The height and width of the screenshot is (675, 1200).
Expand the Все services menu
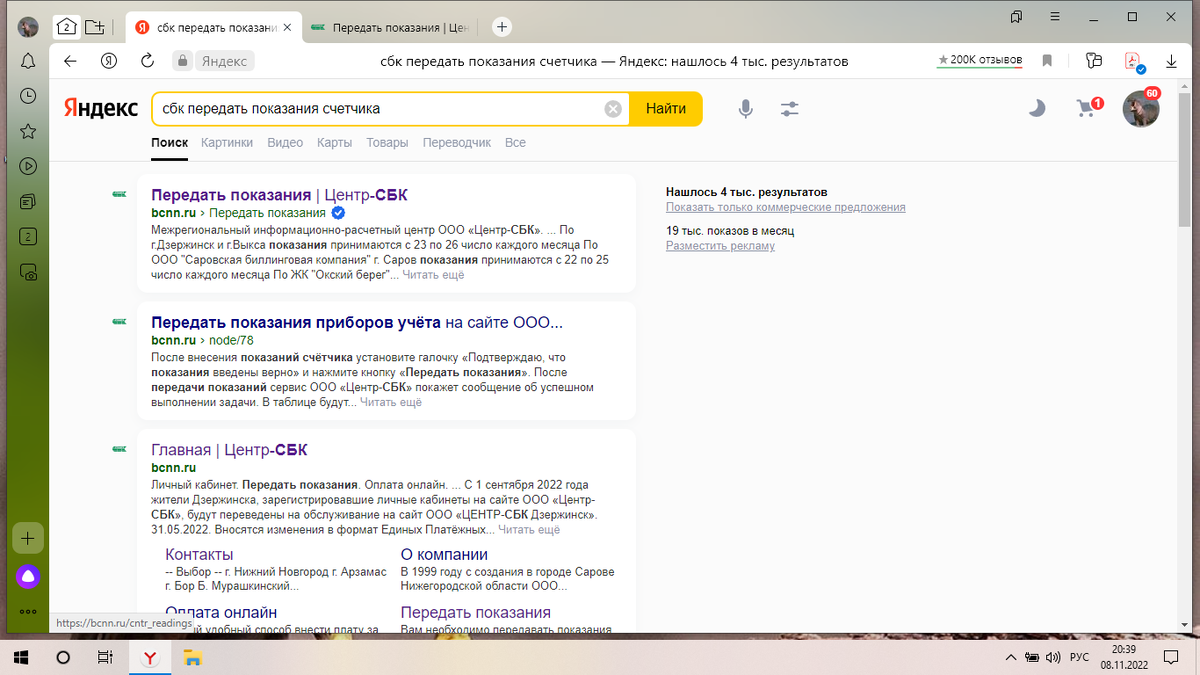[x=515, y=143]
